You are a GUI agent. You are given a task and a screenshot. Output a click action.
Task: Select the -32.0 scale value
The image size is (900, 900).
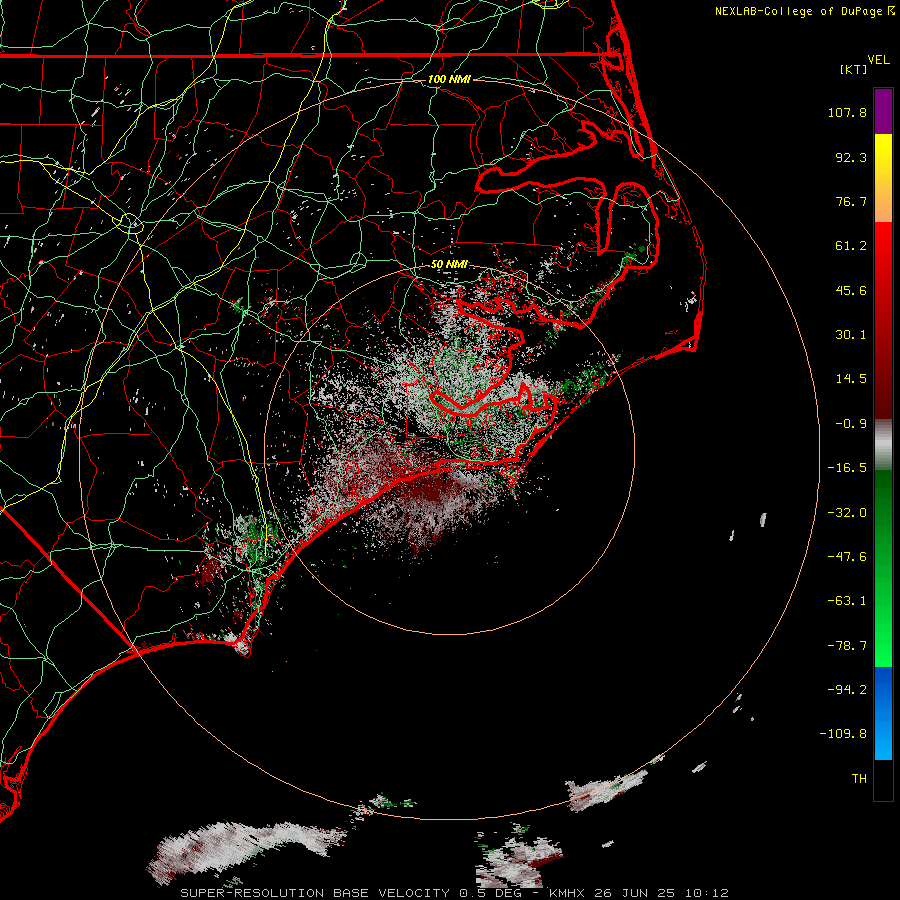847,513
